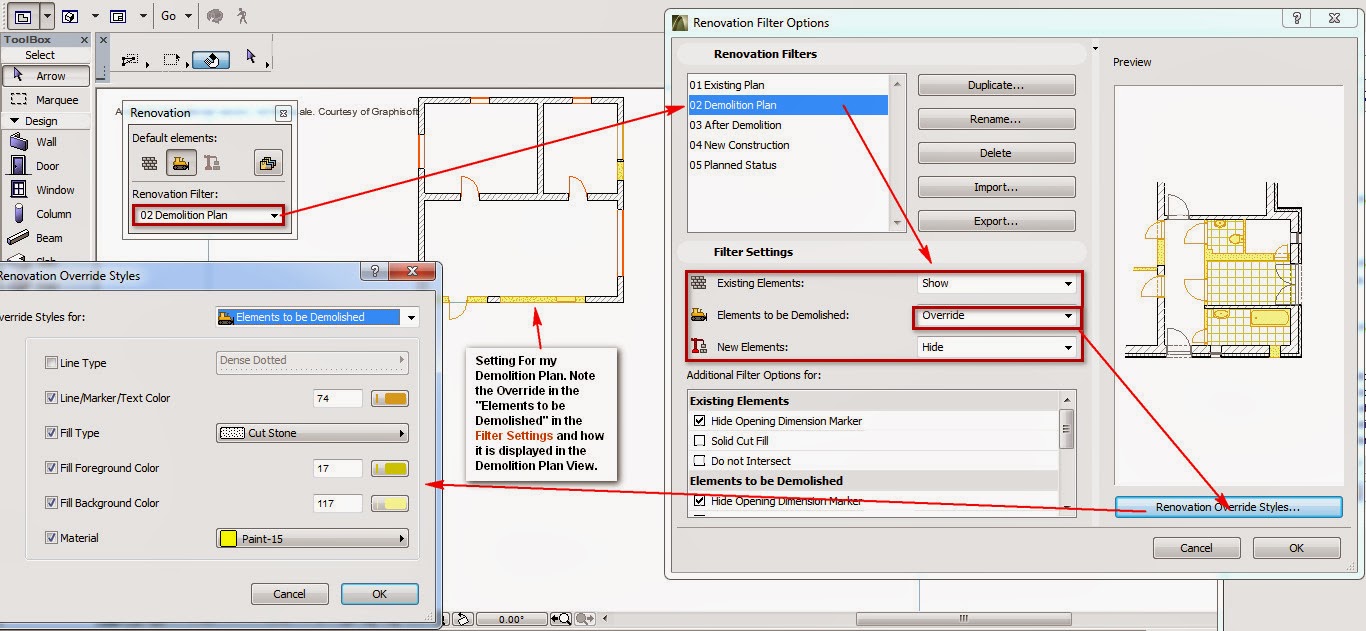This screenshot has width=1366, height=631.
Task: Select the Column tool
Action: click(x=45, y=213)
